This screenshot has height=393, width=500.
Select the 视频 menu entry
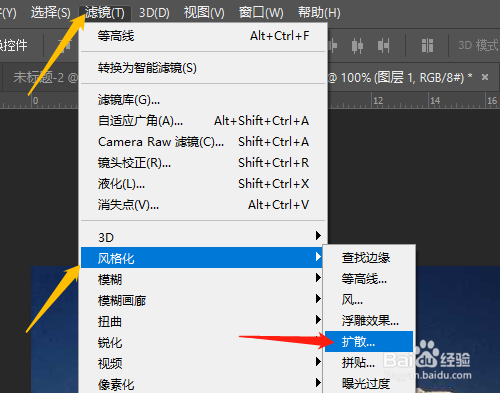point(202,363)
